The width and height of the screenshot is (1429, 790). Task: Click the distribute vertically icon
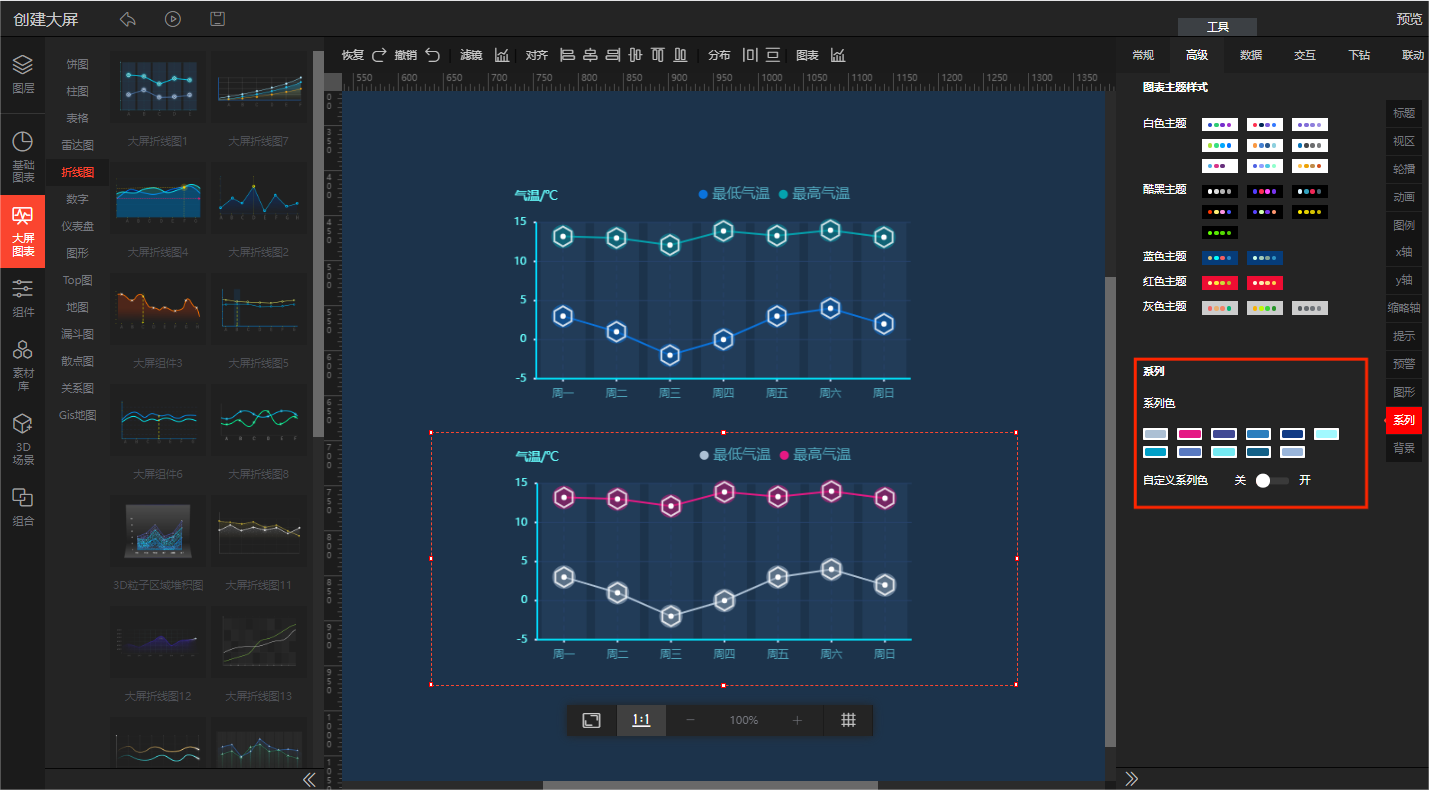pyautogui.click(x=773, y=55)
